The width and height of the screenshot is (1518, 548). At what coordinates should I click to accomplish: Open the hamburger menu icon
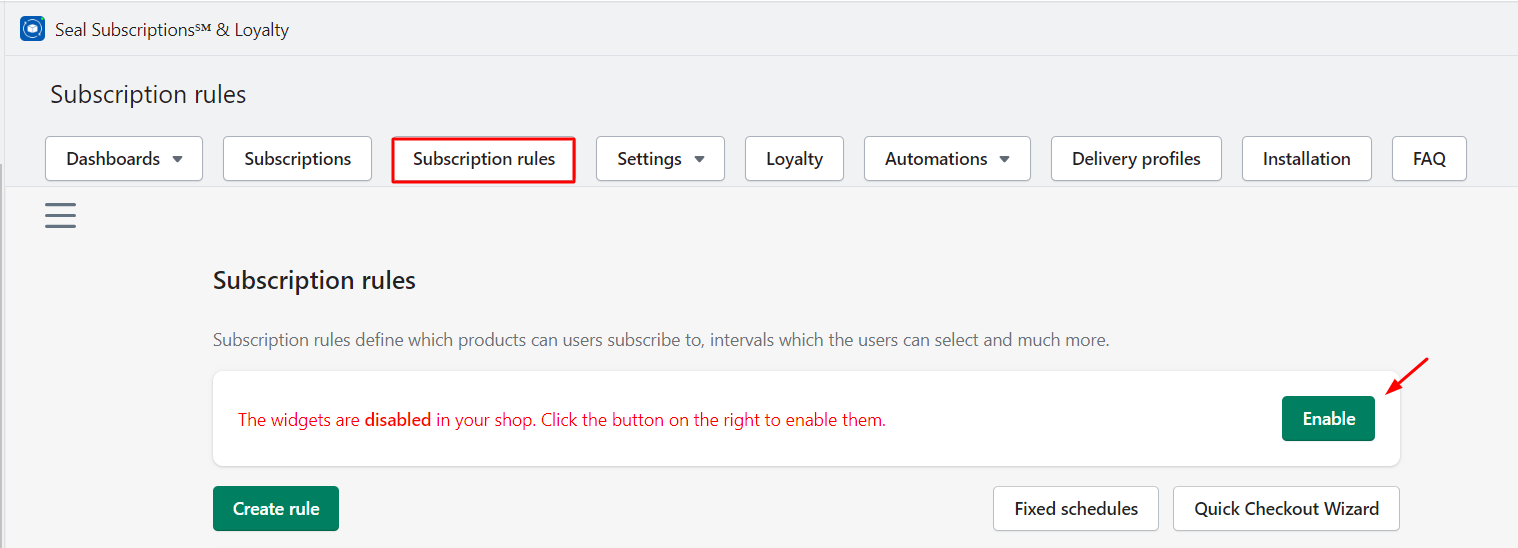coord(60,215)
